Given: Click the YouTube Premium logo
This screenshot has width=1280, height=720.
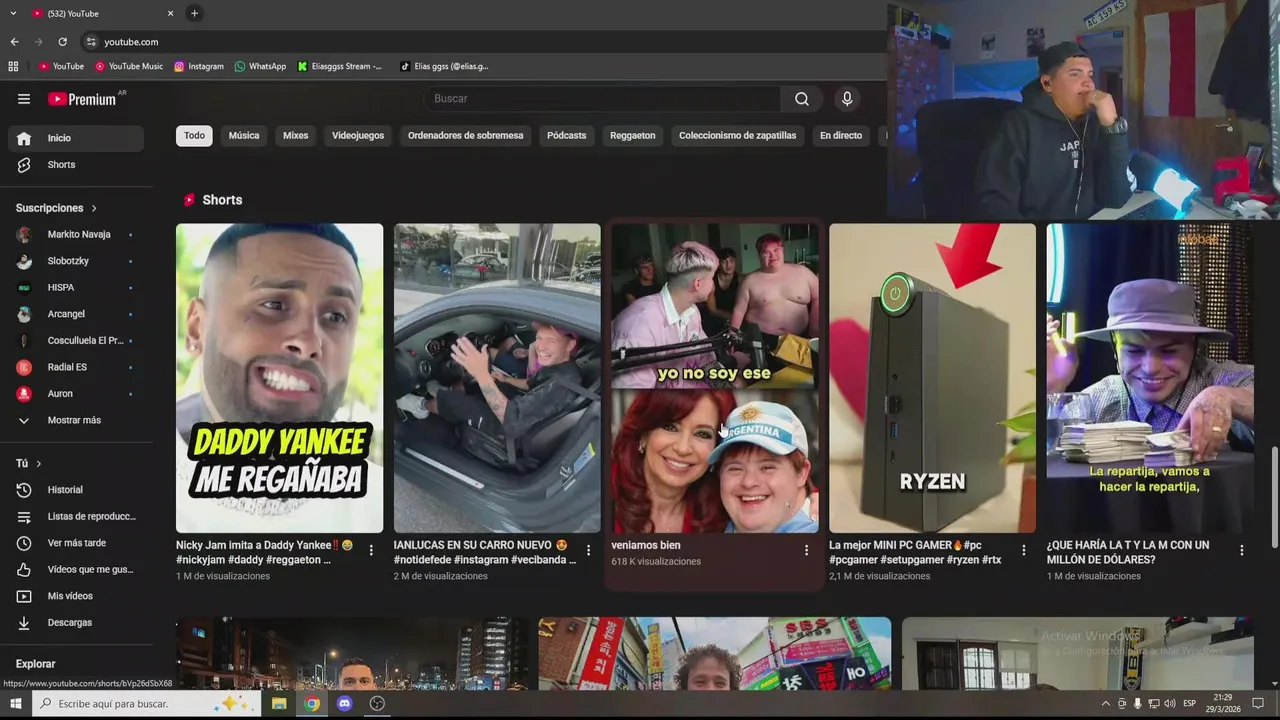Looking at the screenshot, I should tap(82, 99).
